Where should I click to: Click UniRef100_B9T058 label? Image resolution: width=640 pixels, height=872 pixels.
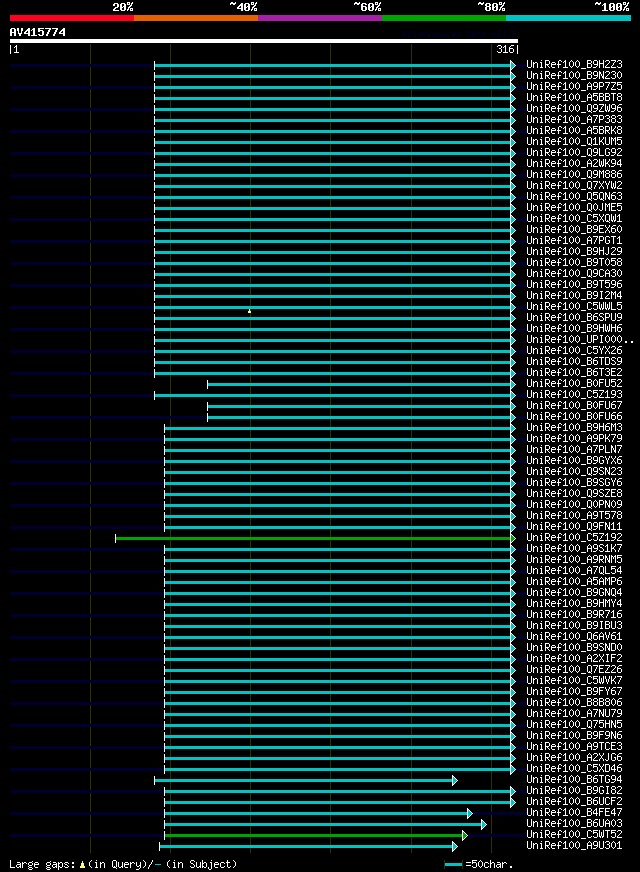[574, 262]
